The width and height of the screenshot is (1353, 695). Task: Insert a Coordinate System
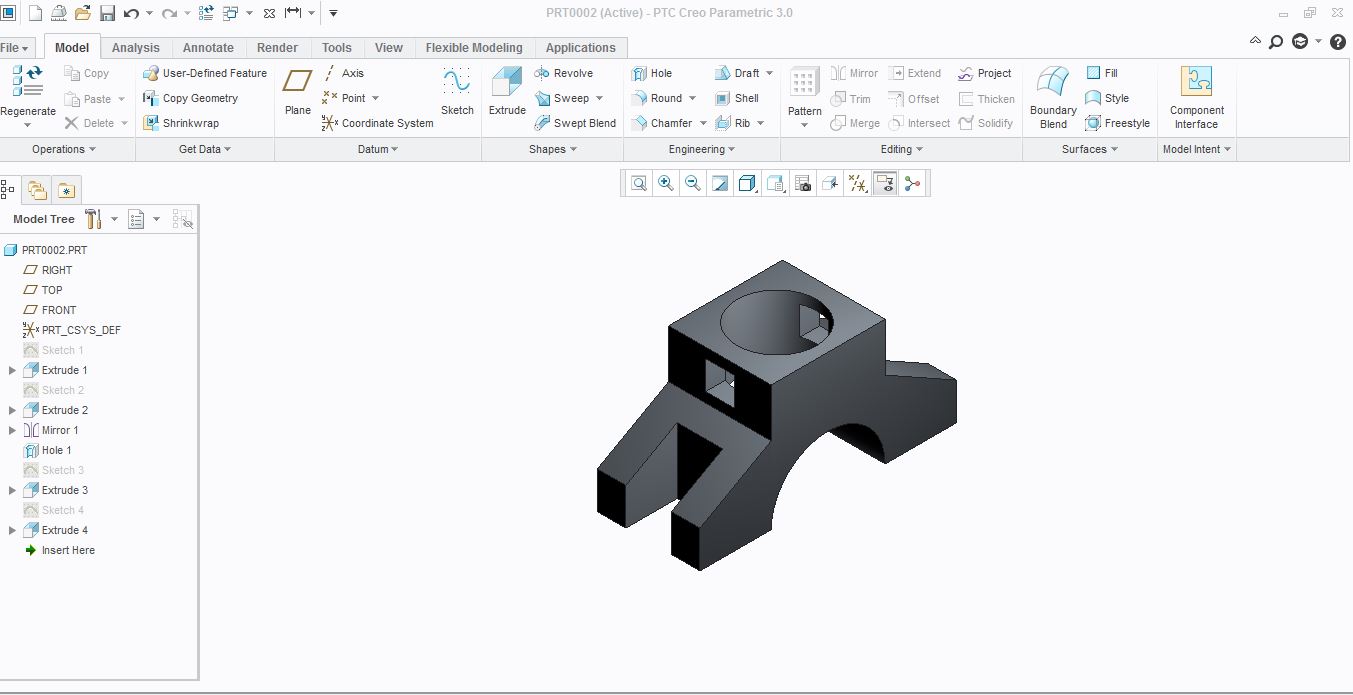click(x=377, y=123)
